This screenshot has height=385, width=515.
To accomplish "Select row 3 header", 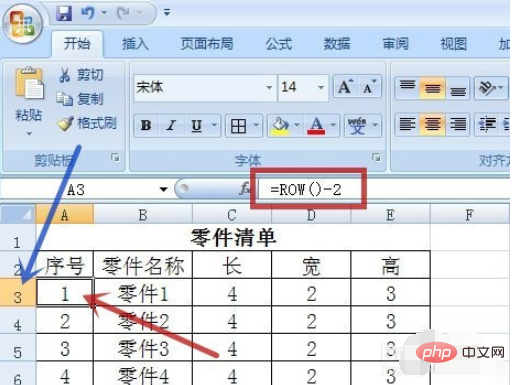I will pyautogui.click(x=18, y=293).
